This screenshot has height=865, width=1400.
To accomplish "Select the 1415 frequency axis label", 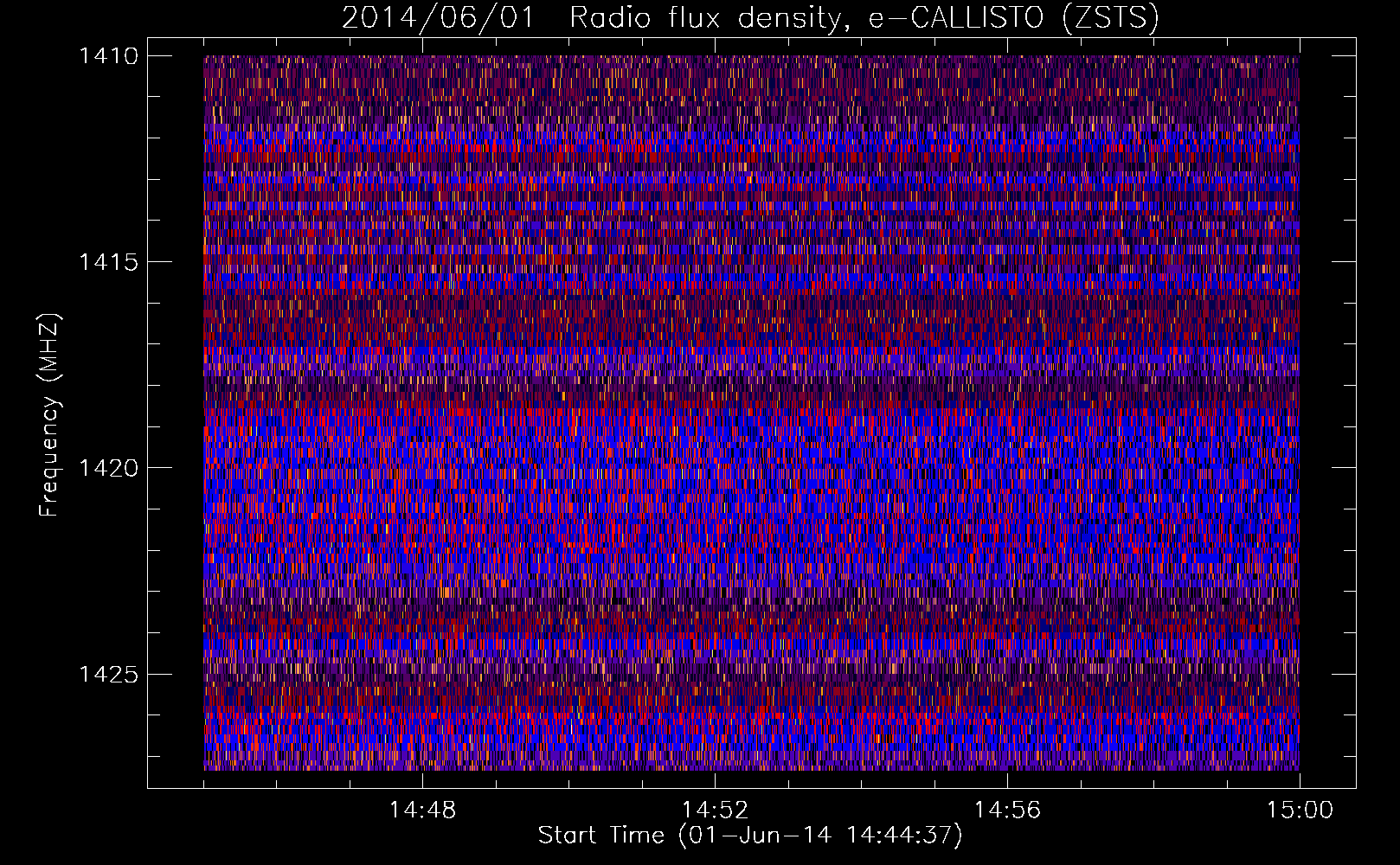I will tap(108, 262).
